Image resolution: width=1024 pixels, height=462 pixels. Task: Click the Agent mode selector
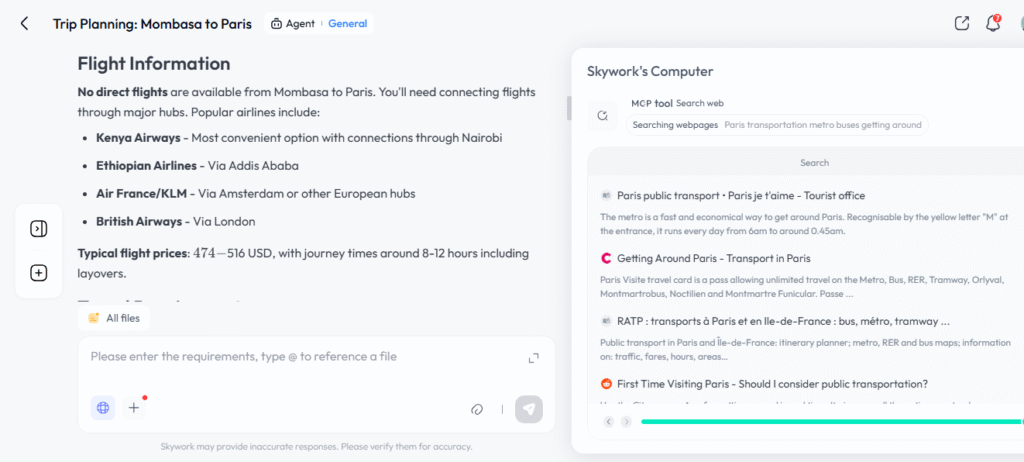click(293, 24)
